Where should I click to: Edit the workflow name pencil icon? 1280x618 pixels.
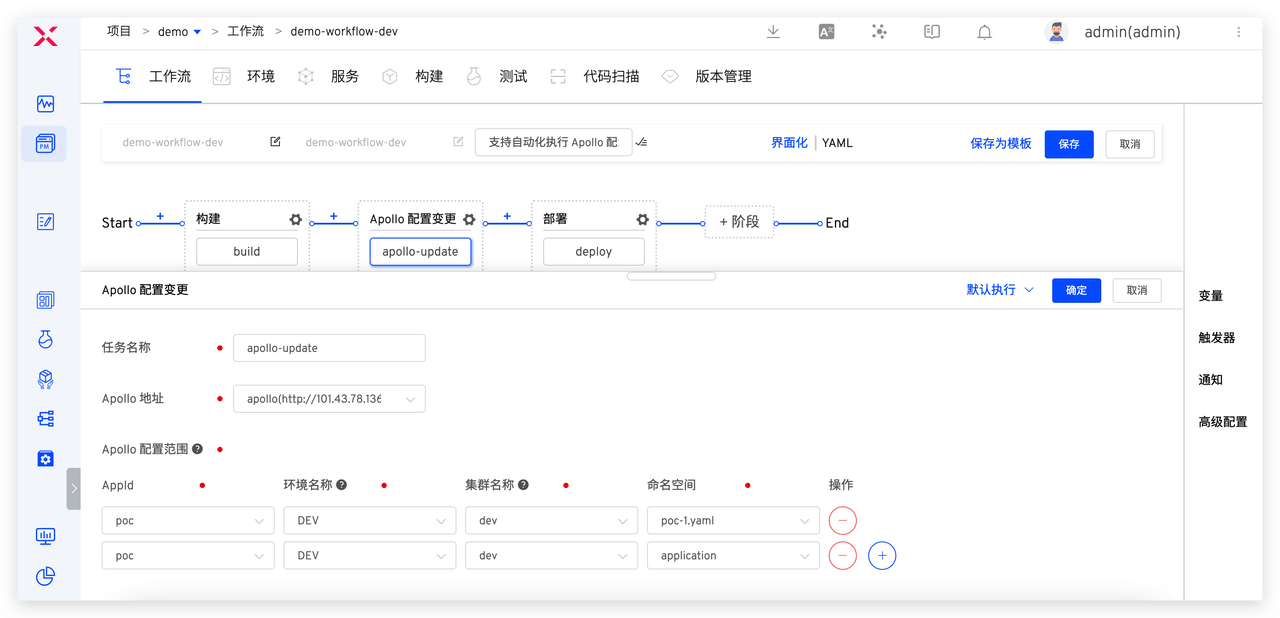pyautogui.click(x=275, y=142)
